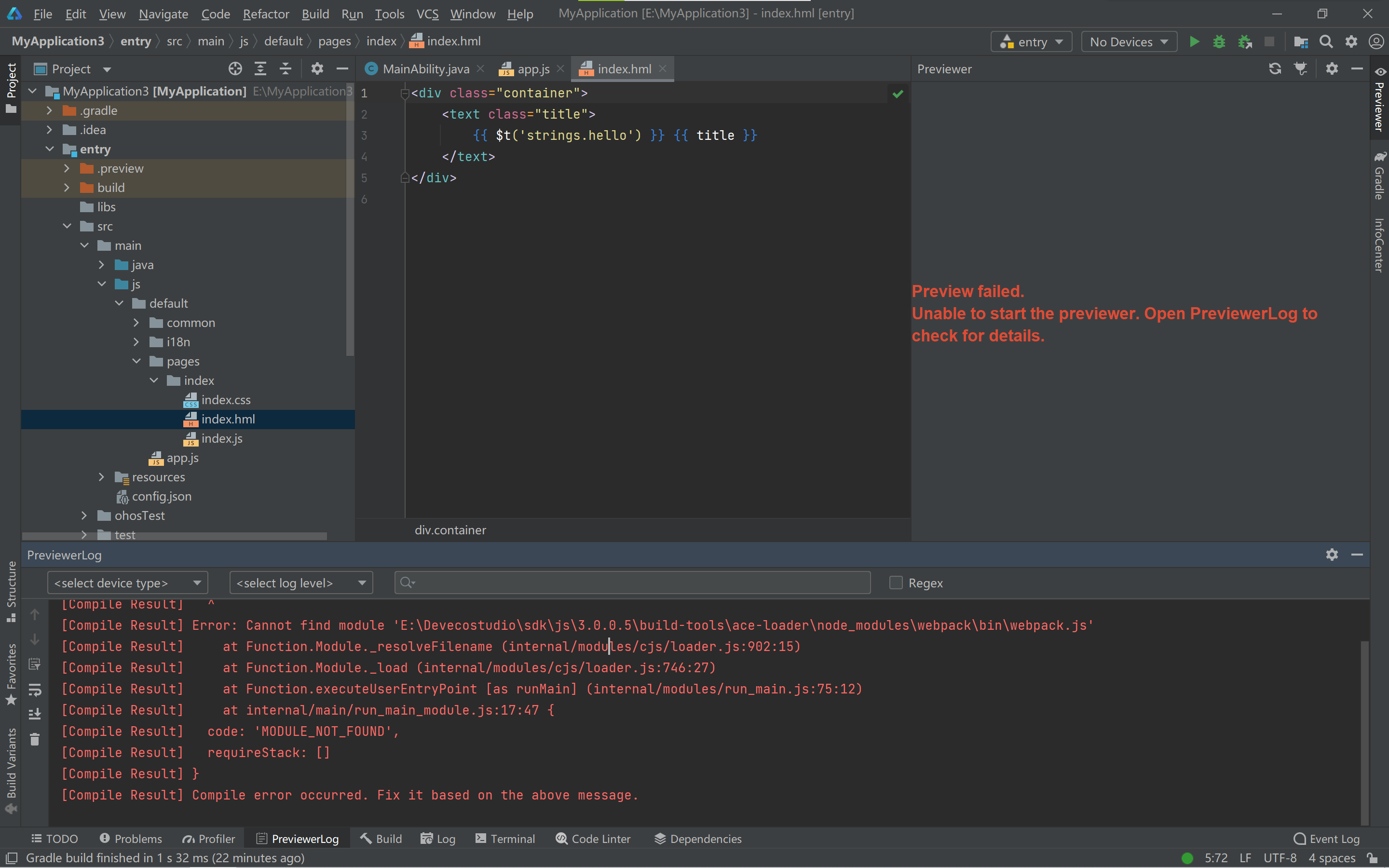Screen dimensions: 1389x868
Task: Expand all items in the Project panel
Action: click(x=260, y=69)
